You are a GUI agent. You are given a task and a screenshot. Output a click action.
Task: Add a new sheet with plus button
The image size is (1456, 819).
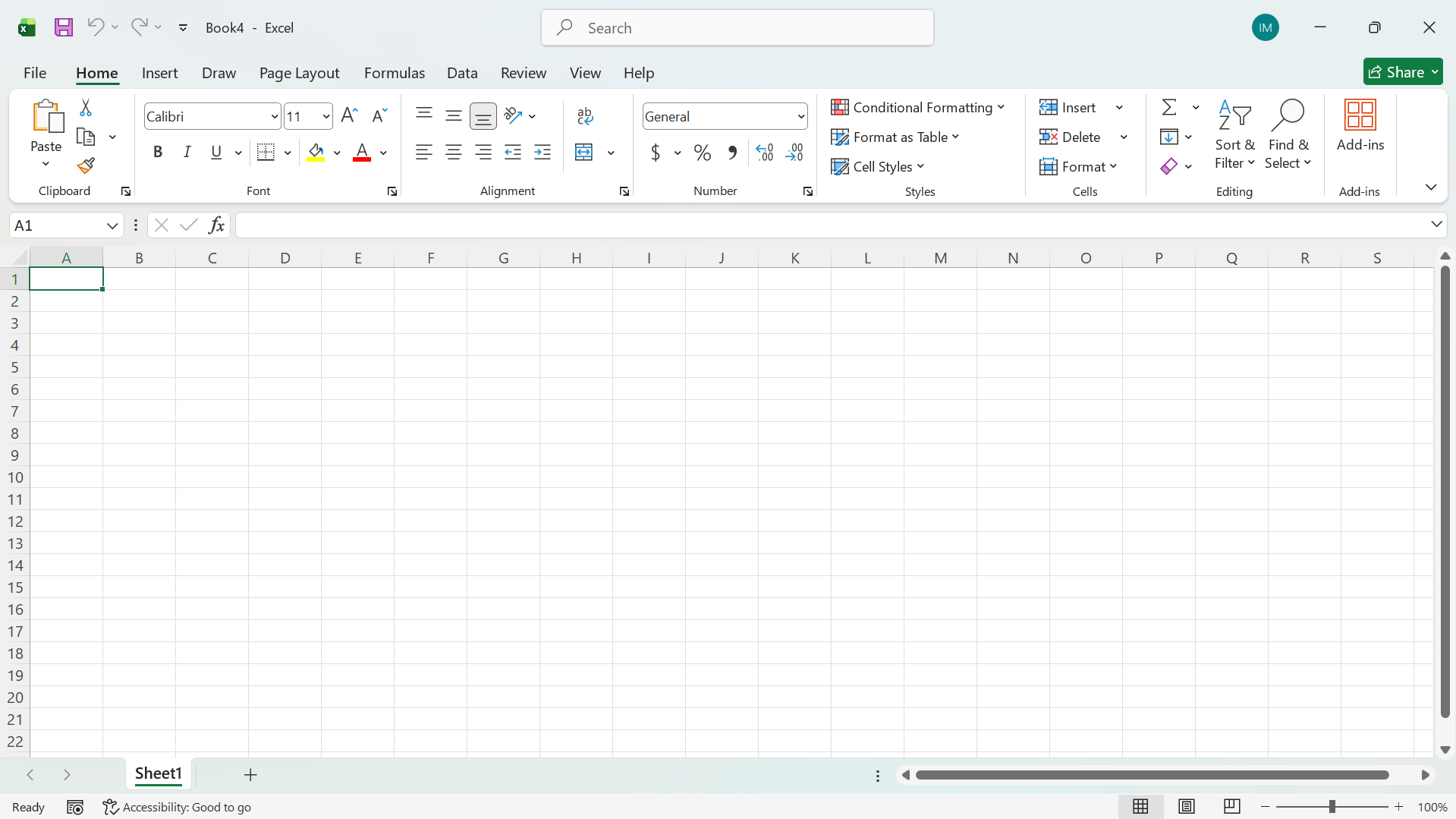pyautogui.click(x=250, y=774)
